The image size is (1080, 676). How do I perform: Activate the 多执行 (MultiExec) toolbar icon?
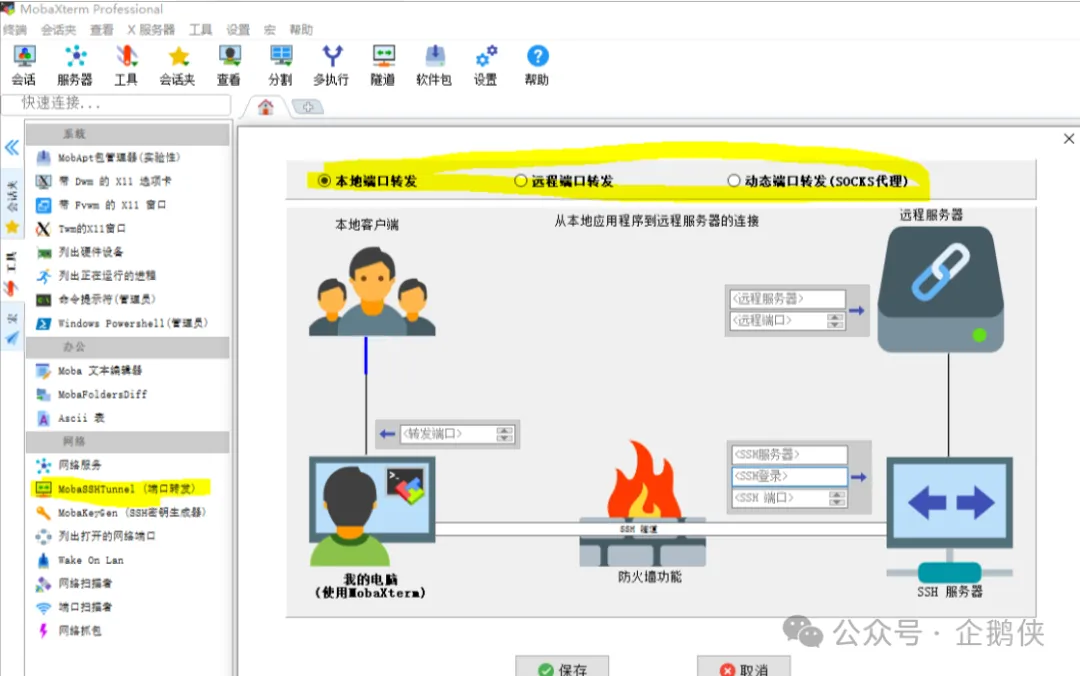pyautogui.click(x=331, y=65)
